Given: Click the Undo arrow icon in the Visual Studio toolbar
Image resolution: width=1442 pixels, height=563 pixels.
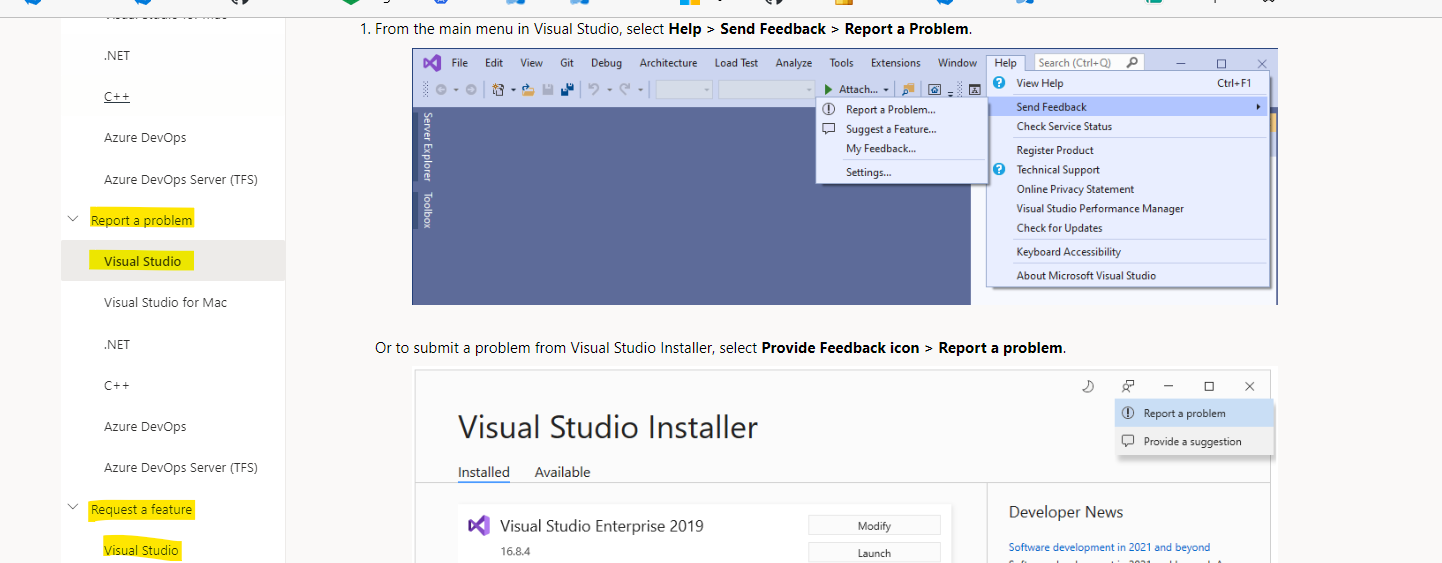Looking at the screenshot, I should 594,89.
